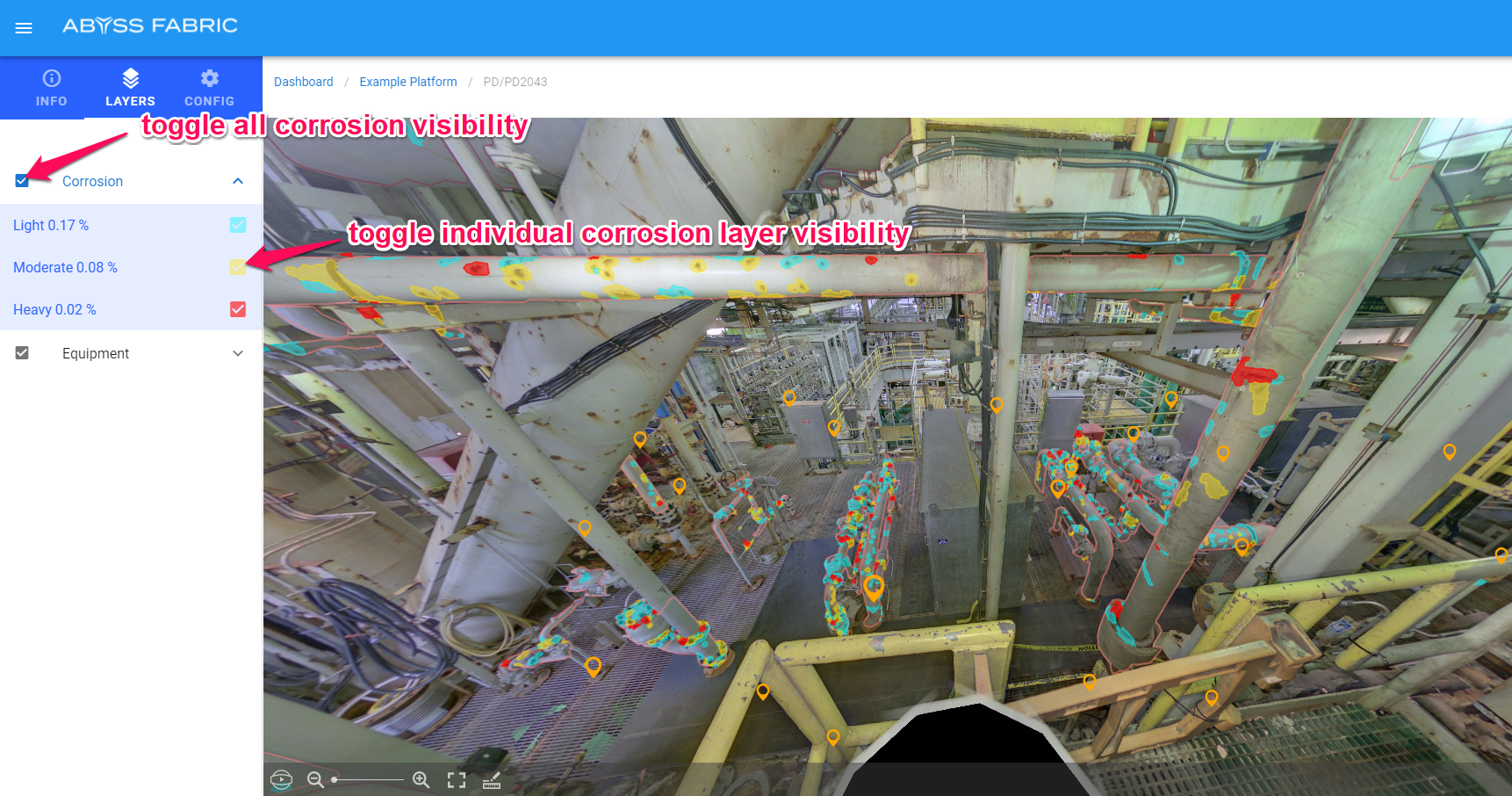Enter fullscreen viewer mode
This screenshot has width=1512, height=796.
(457, 780)
